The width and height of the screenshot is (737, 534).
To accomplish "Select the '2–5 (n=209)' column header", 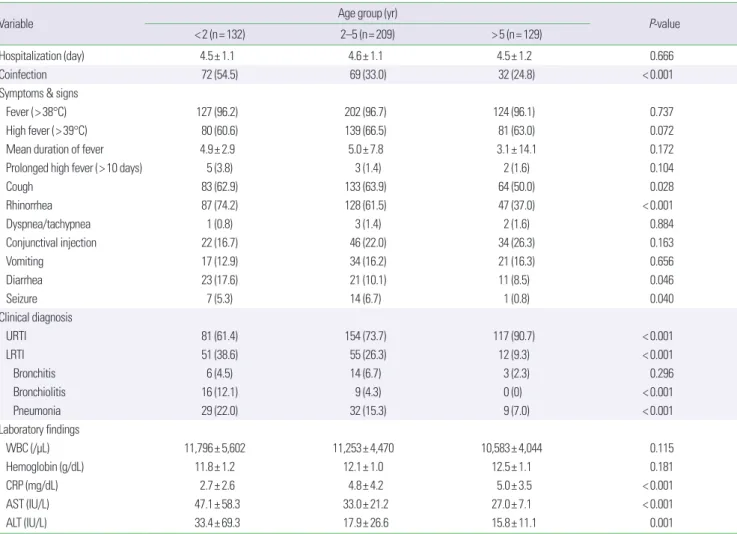I will [x=368, y=34].
